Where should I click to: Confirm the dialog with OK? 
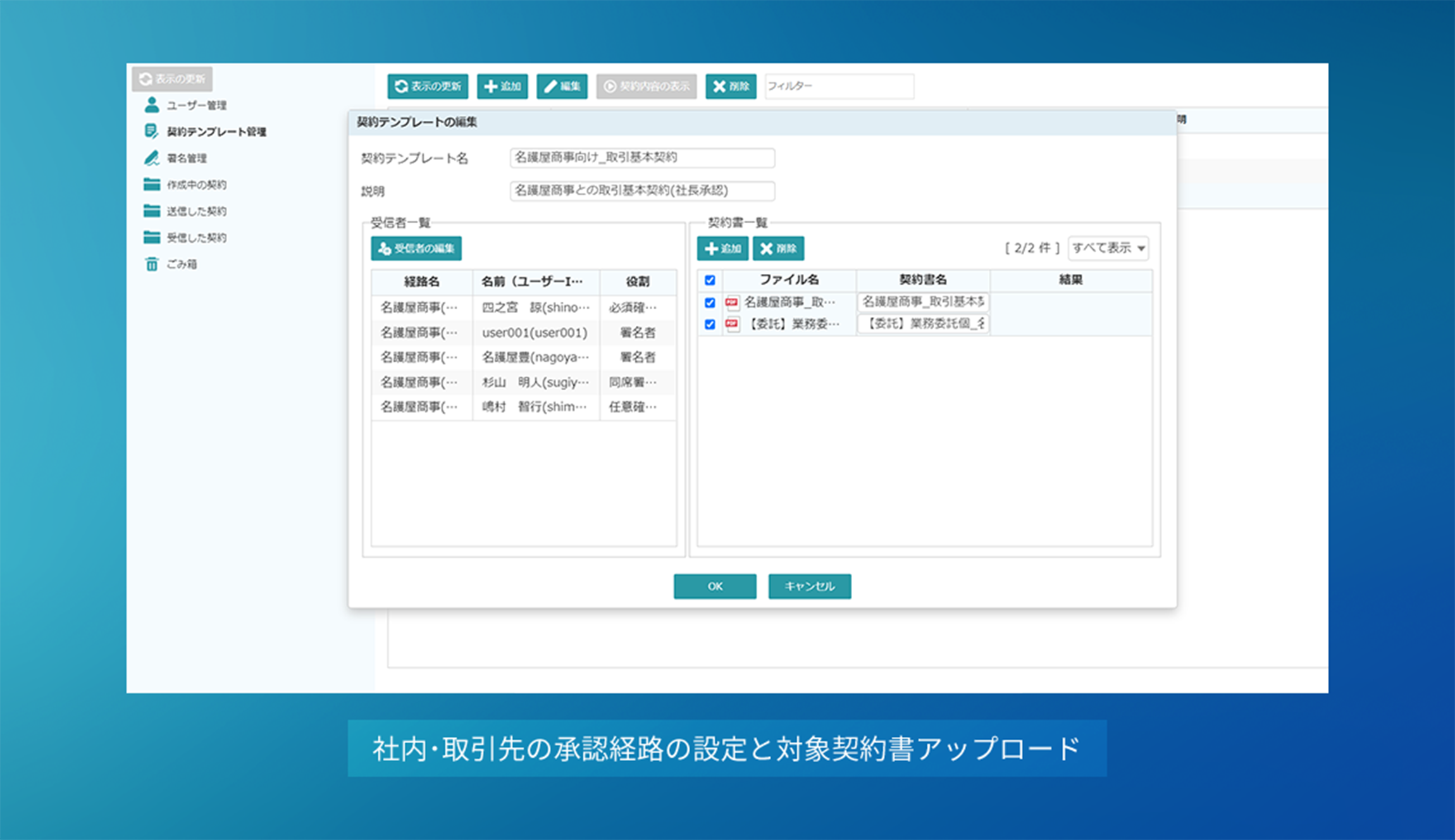(x=715, y=586)
